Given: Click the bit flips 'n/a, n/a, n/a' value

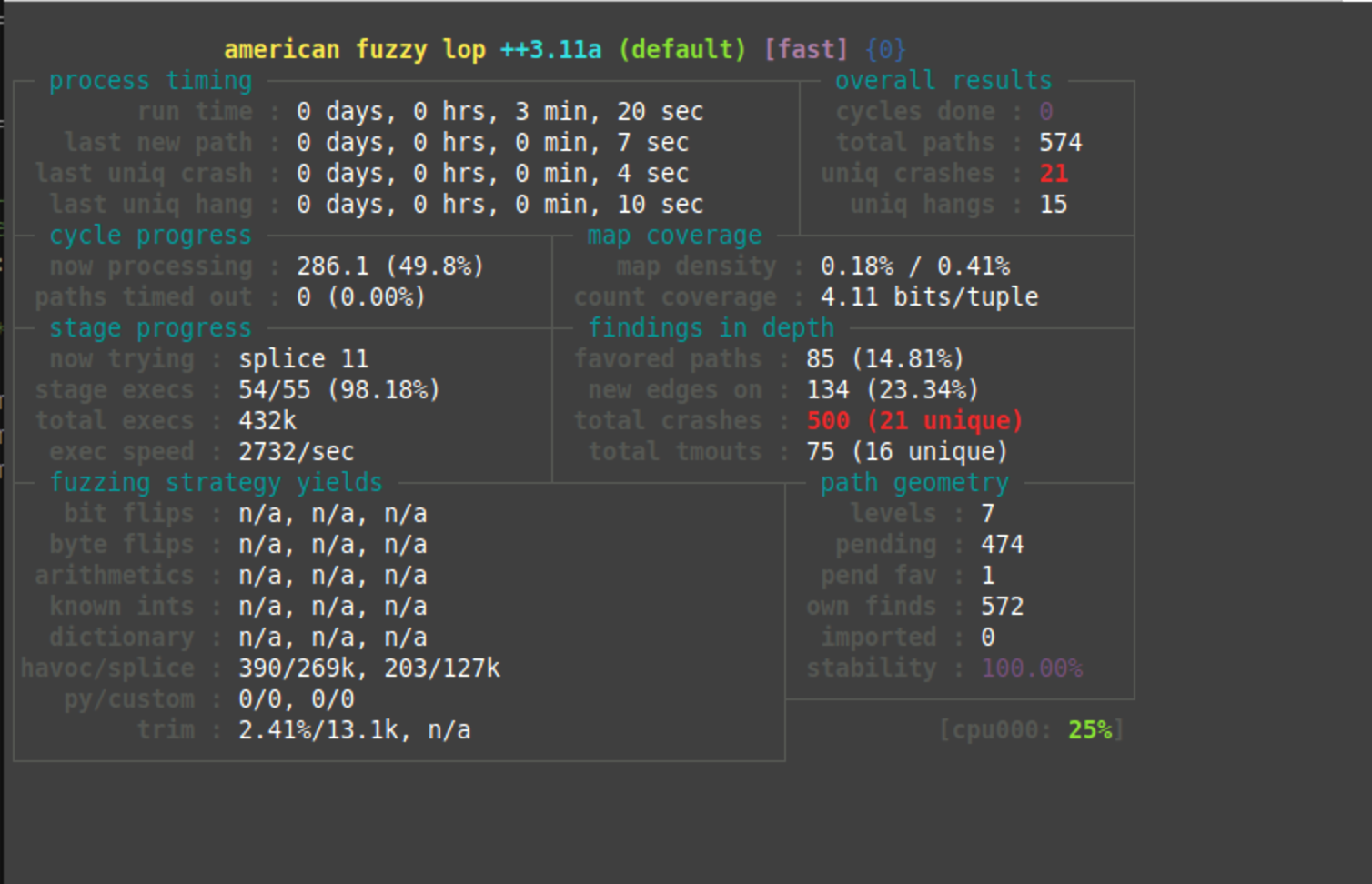Looking at the screenshot, I should [333, 513].
